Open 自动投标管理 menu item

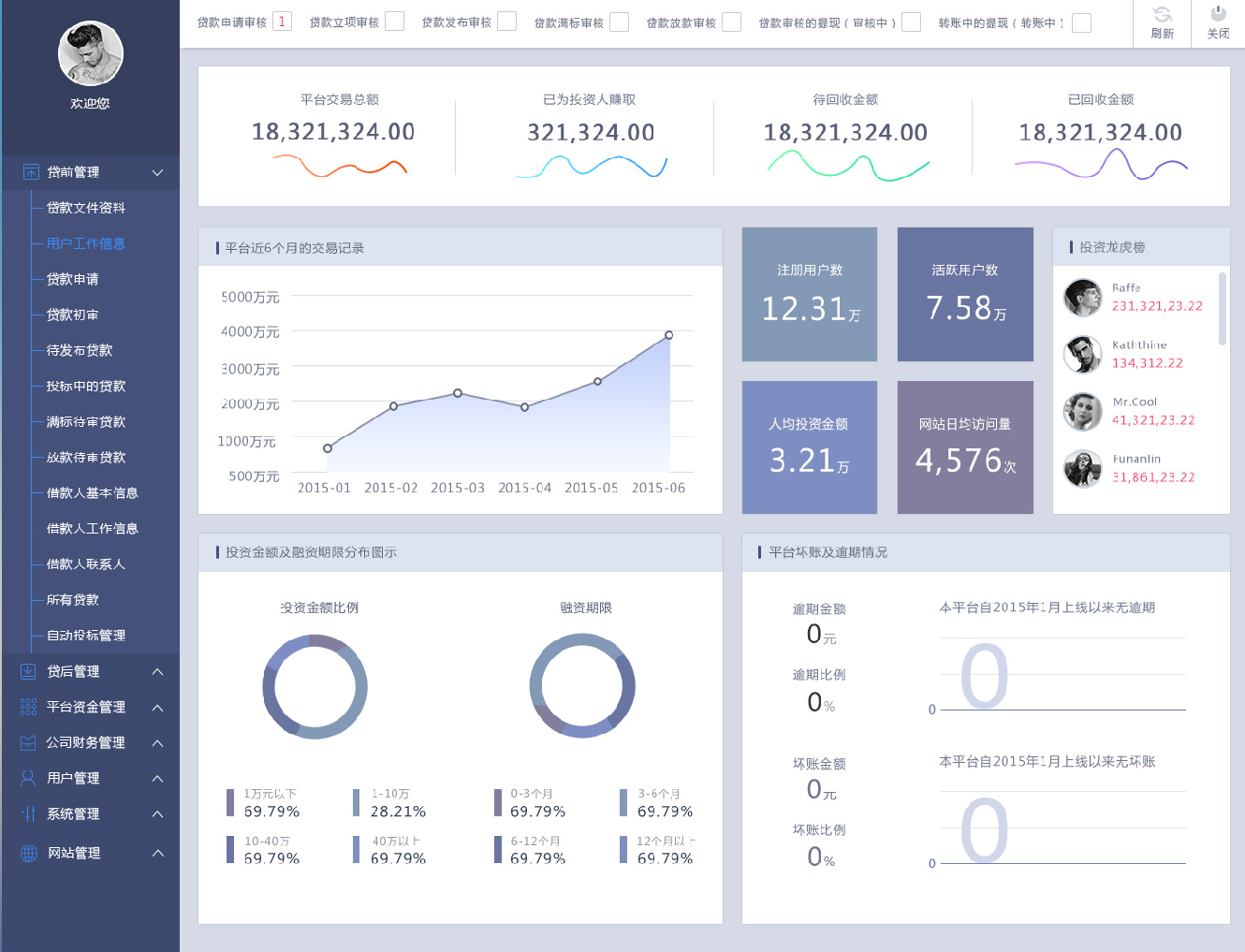click(x=86, y=635)
